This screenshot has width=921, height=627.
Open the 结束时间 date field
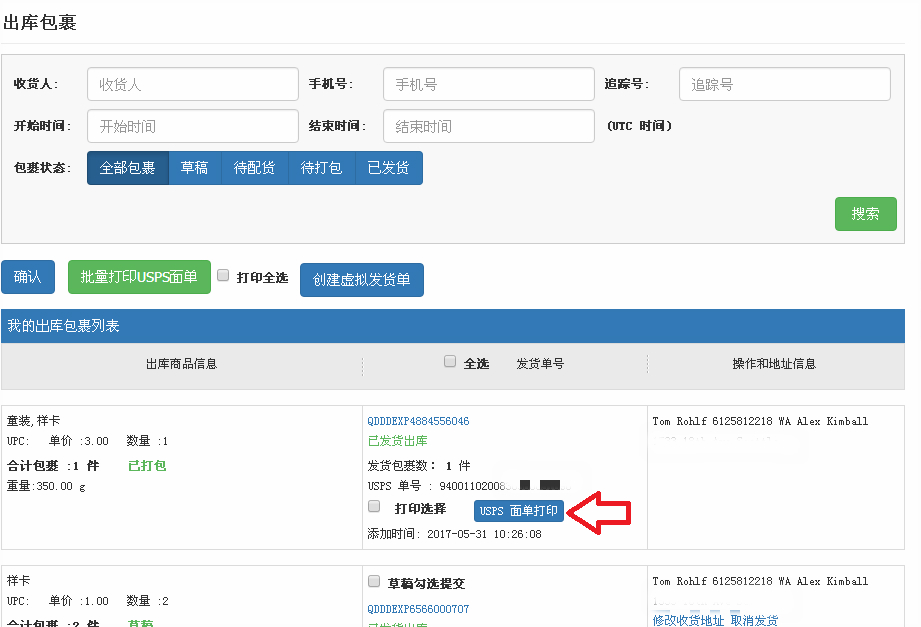point(489,126)
